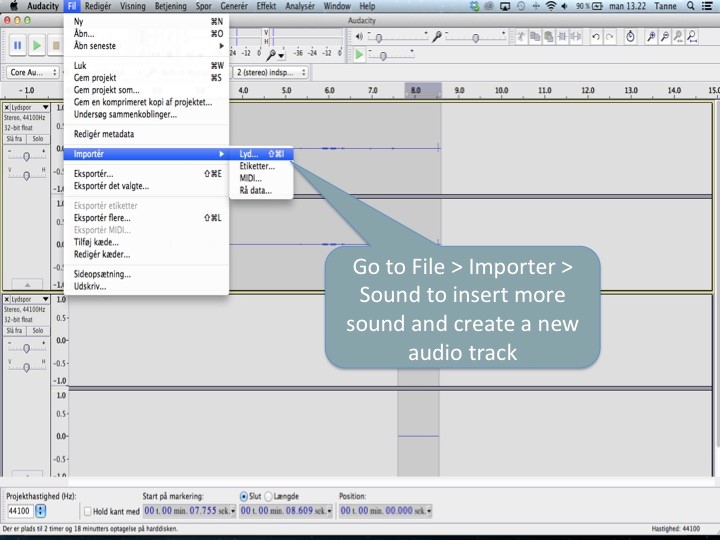
Task: Click the Stop transport button
Action: (x=56, y=45)
